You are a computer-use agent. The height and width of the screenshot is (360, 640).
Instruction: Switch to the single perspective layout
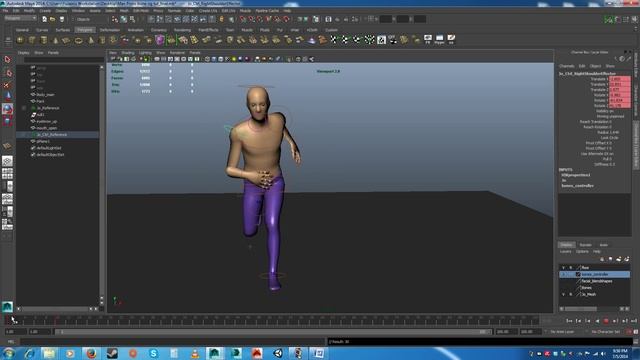(7, 161)
